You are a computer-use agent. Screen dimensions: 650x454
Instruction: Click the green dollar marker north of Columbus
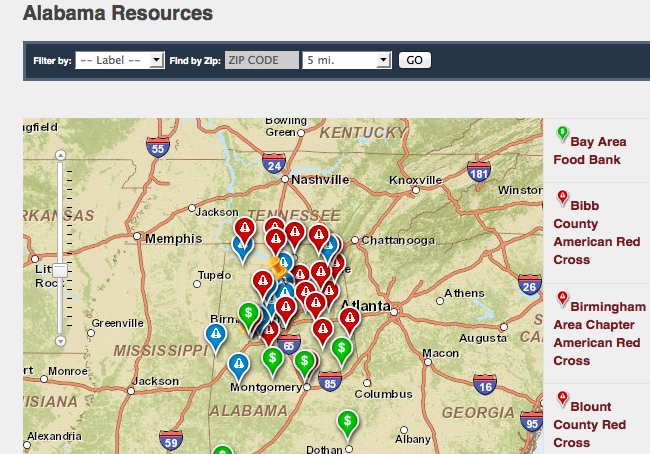coord(341,348)
